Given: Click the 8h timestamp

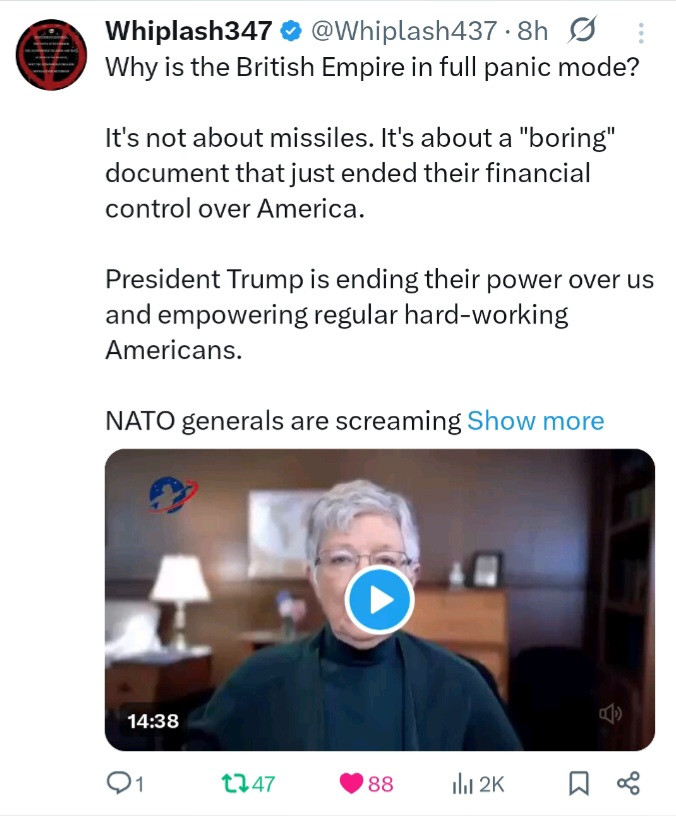Looking at the screenshot, I should tap(533, 32).
